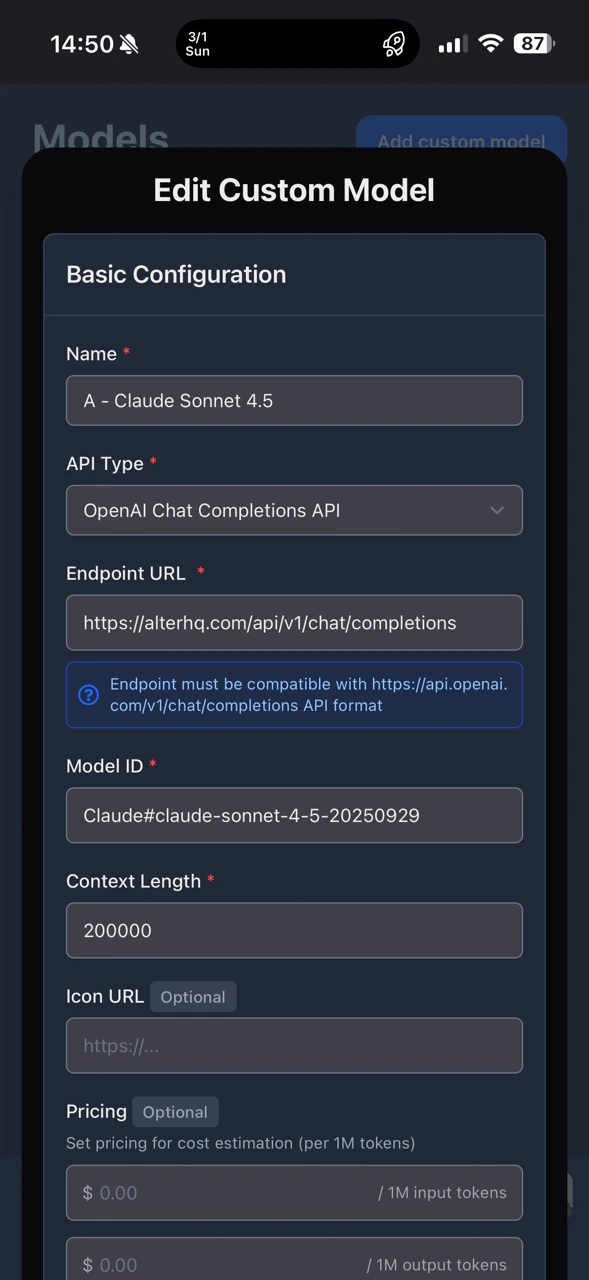
Task: Tap the battery indicator showing 87
Action: (x=532, y=43)
